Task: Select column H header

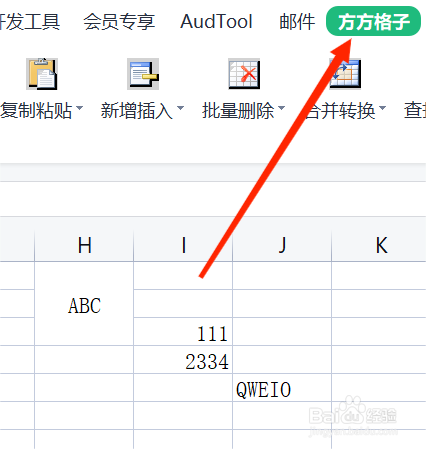Action: (84, 245)
